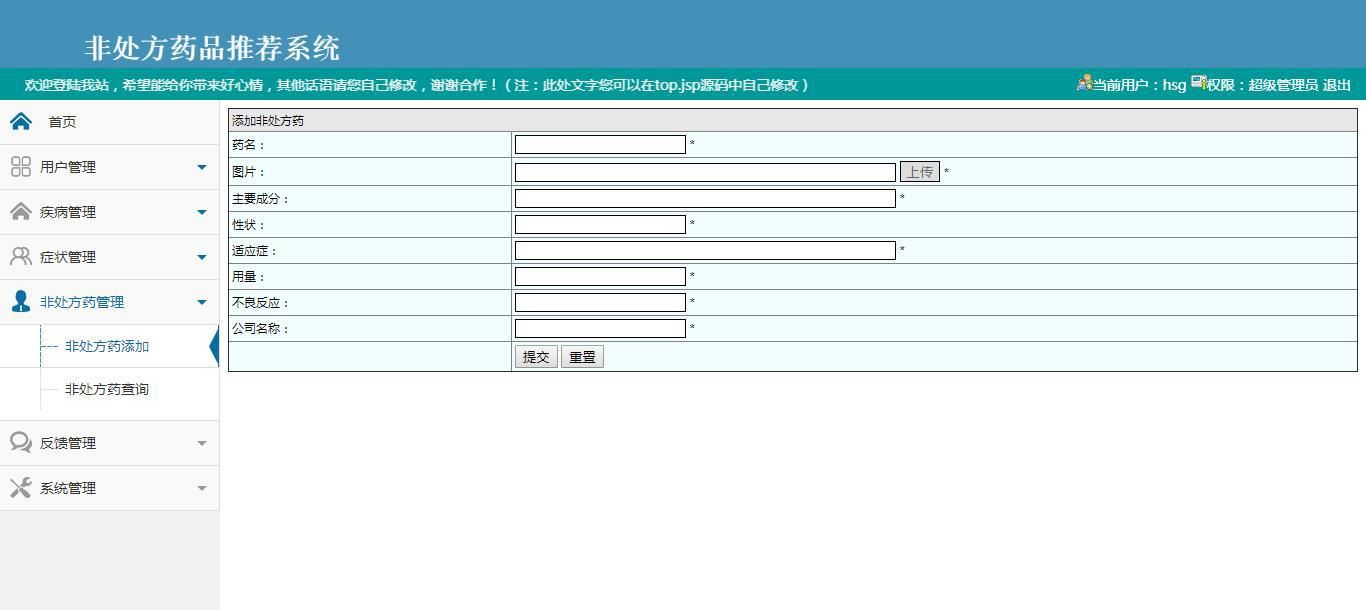Click the 性状： label
Image resolution: width=1366 pixels, height=610 pixels.
click(249, 225)
